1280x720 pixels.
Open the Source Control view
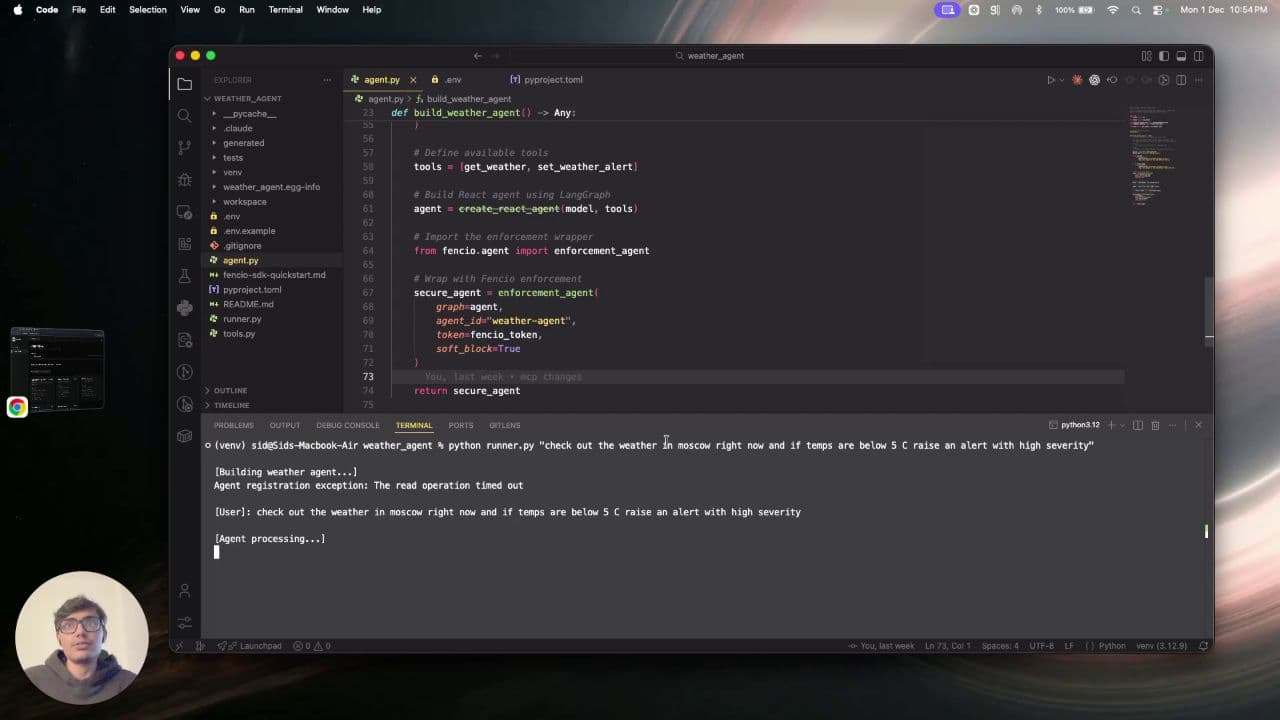(x=184, y=148)
